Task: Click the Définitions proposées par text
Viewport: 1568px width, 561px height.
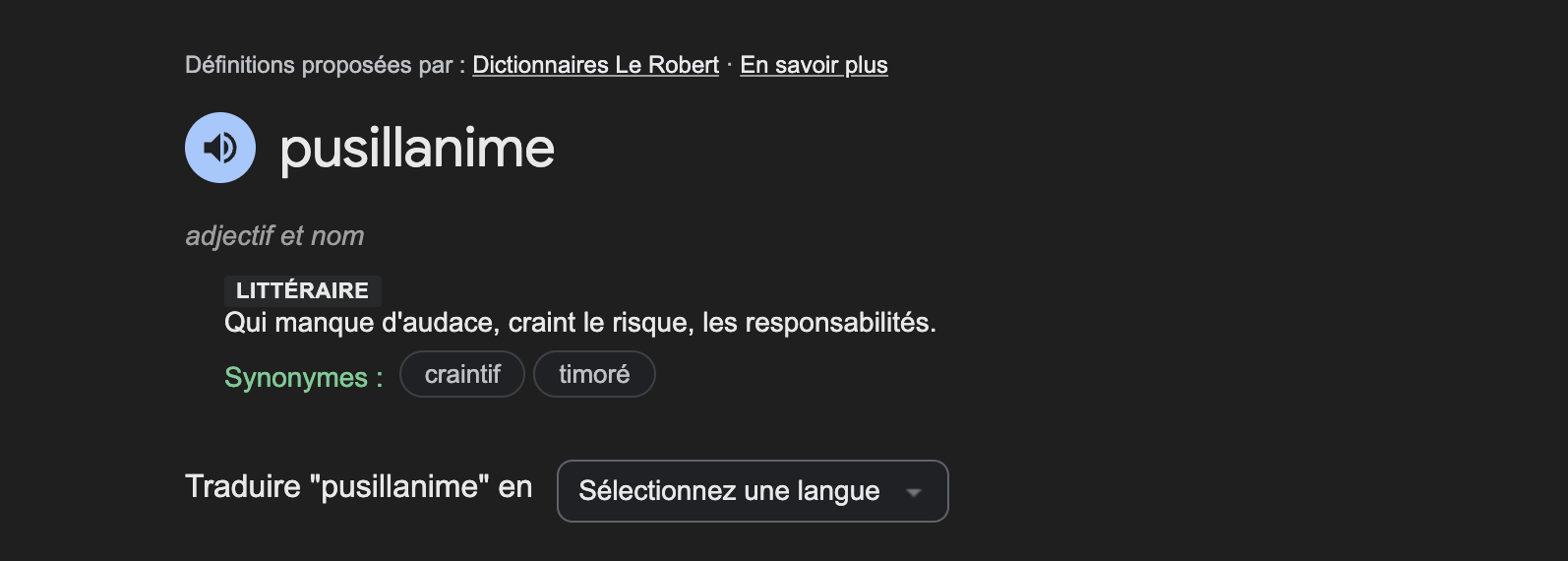Action: 325,65
